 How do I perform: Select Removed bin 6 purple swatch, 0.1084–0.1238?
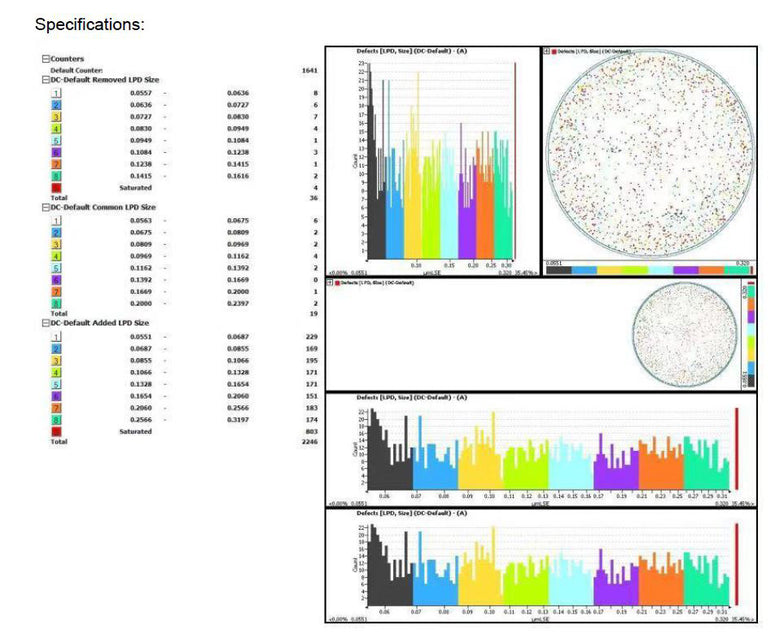56,152
